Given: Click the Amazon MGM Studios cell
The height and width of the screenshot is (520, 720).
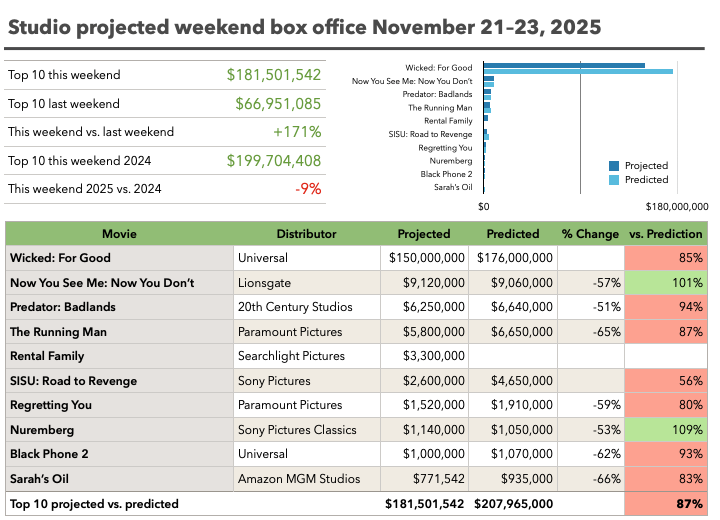Looking at the screenshot, I should click(x=306, y=479).
